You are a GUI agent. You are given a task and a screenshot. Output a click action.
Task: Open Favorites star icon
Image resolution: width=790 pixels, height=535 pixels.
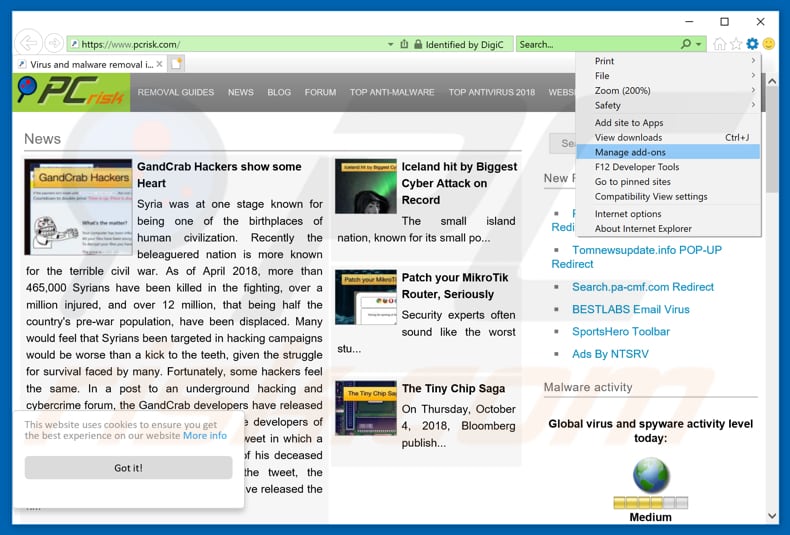(x=736, y=44)
